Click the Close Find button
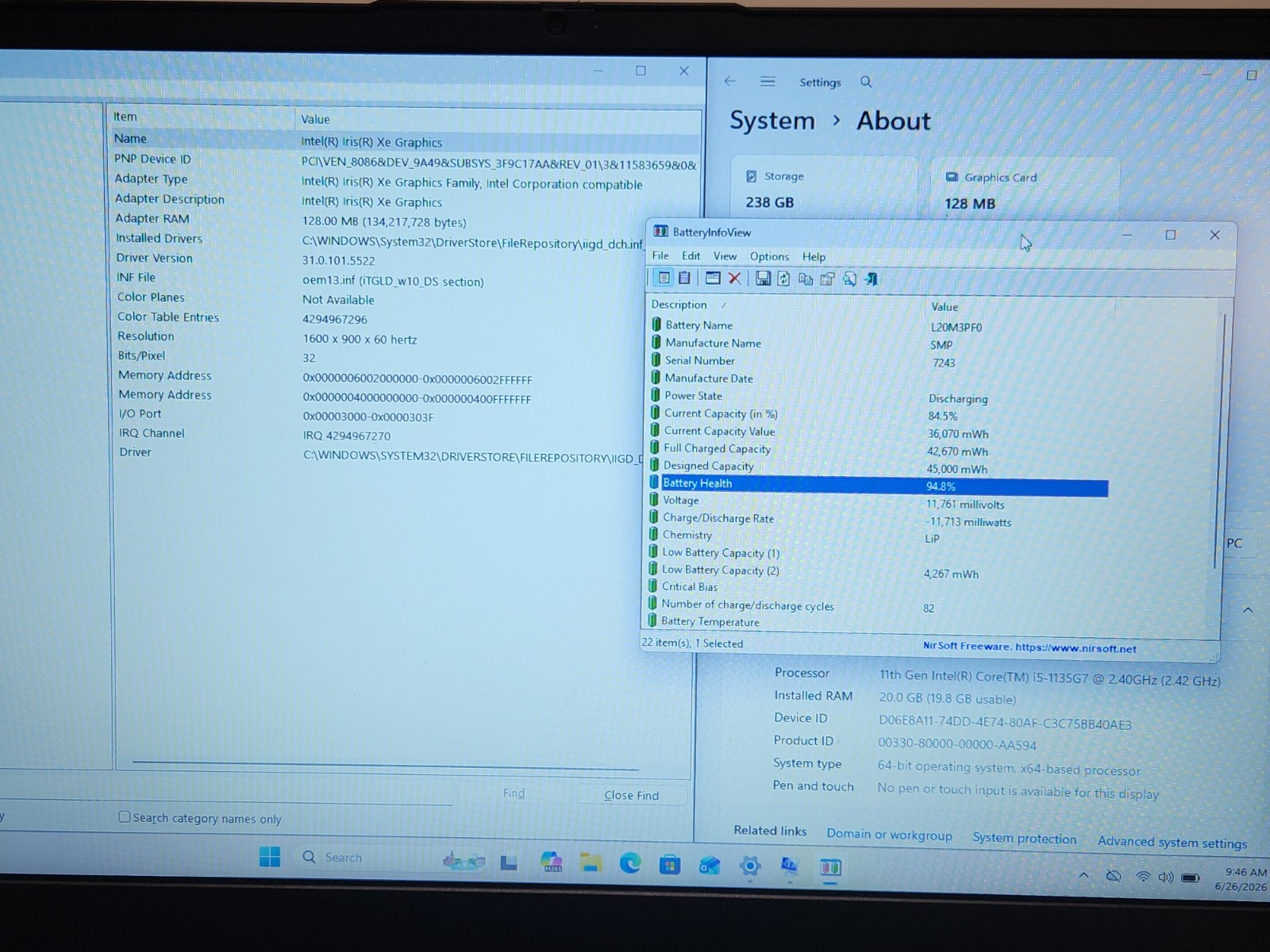The image size is (1270, 952). pos(632,795)
